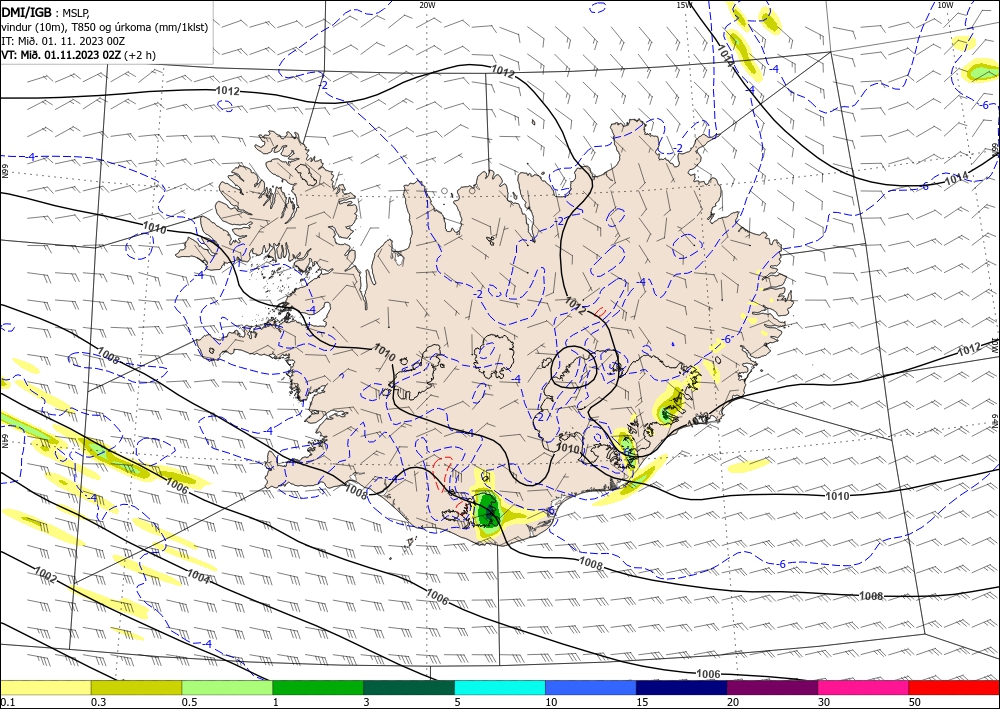Click 'vindur (10m), T850 og úrkoma' line
The height and width of the screenshot is (709, 1000).
tap(105, 27)
